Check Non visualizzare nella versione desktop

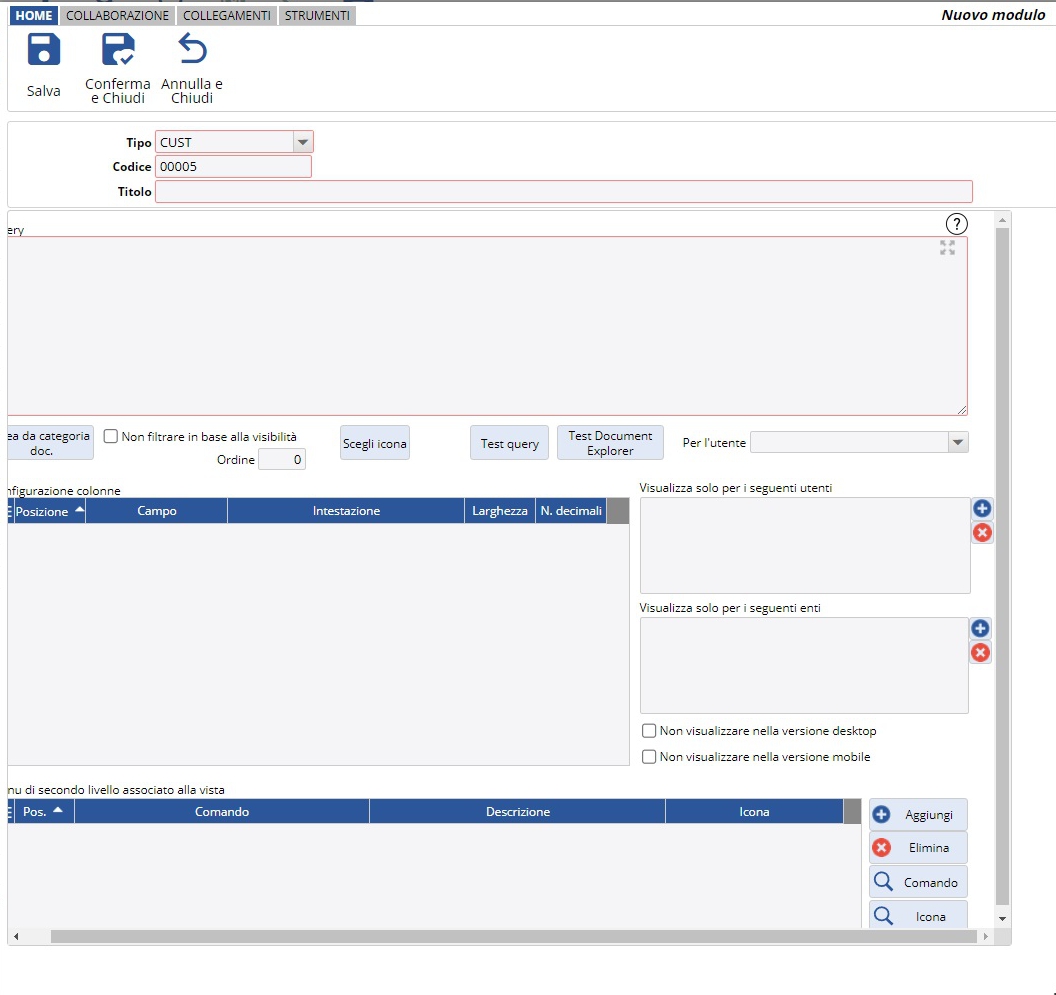click(x=649, y=731)
